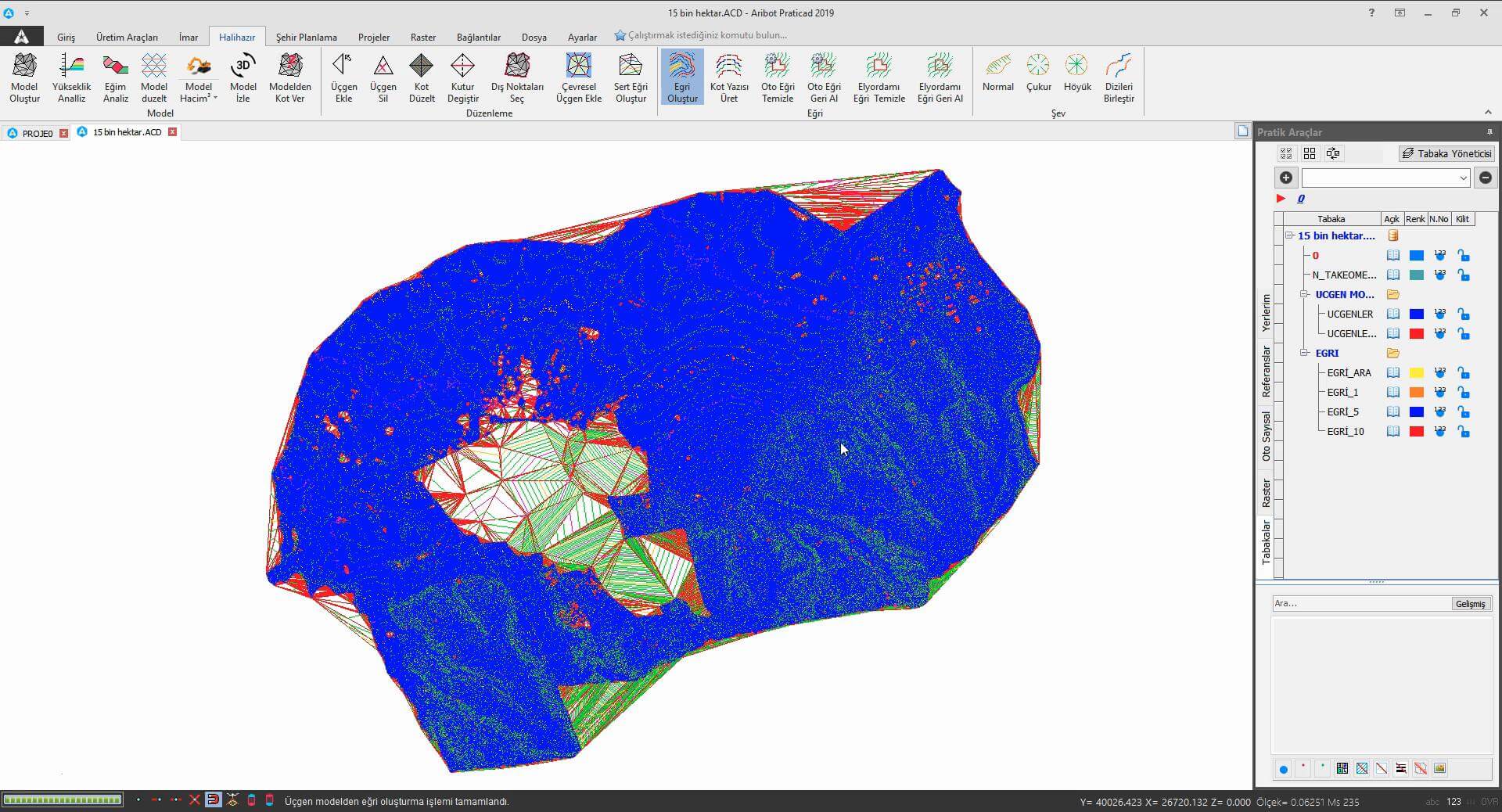This screenshot has height=812, width=1502.
Task: Add a layer with the plus button
Action: point(1285,178)
